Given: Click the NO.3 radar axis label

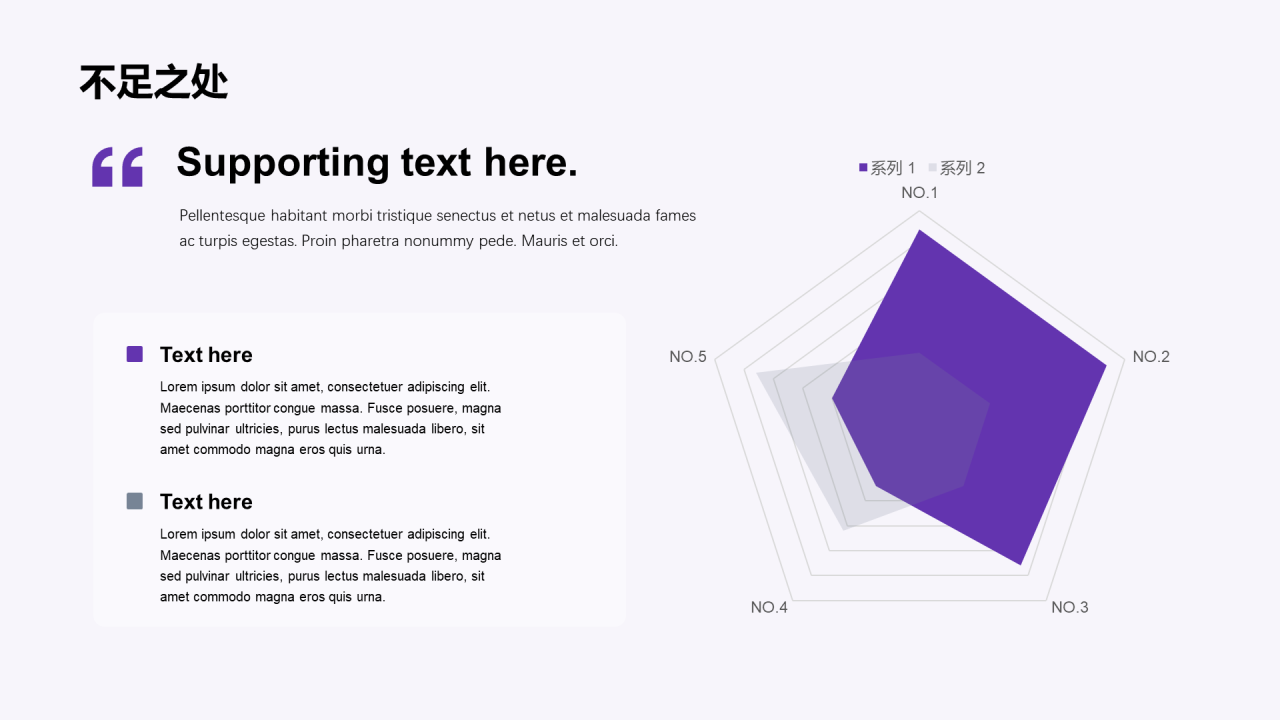Looking at the screenshot, I should tap(1070, 607).
